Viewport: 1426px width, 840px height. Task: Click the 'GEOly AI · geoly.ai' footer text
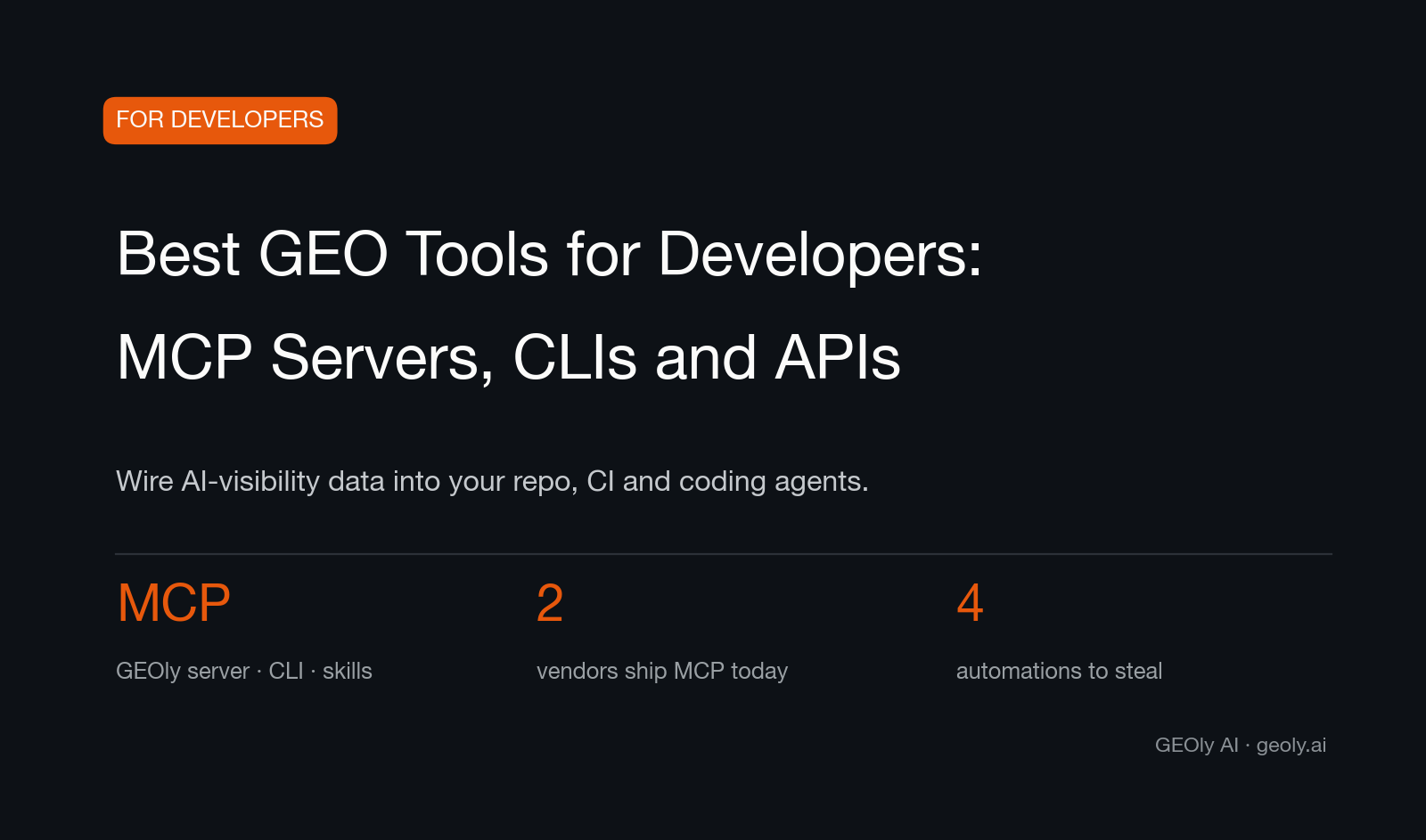click(x=1241, y=745)
